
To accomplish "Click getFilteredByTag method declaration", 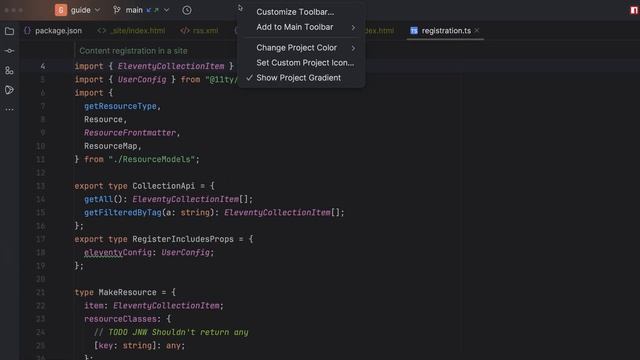I will tap(123, 213).
